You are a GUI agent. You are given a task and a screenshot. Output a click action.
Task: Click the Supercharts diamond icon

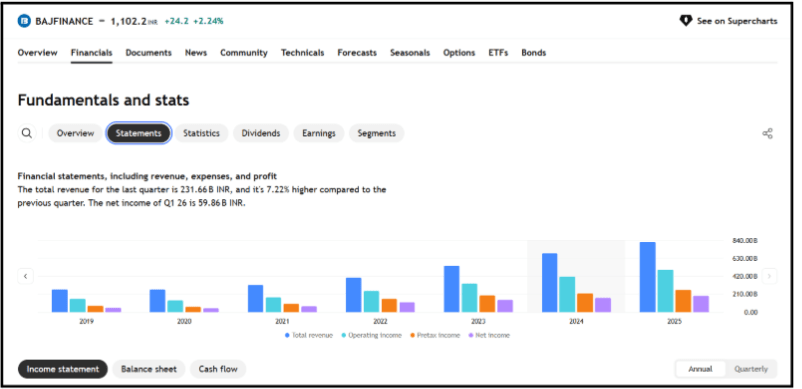tap(685, 21)
